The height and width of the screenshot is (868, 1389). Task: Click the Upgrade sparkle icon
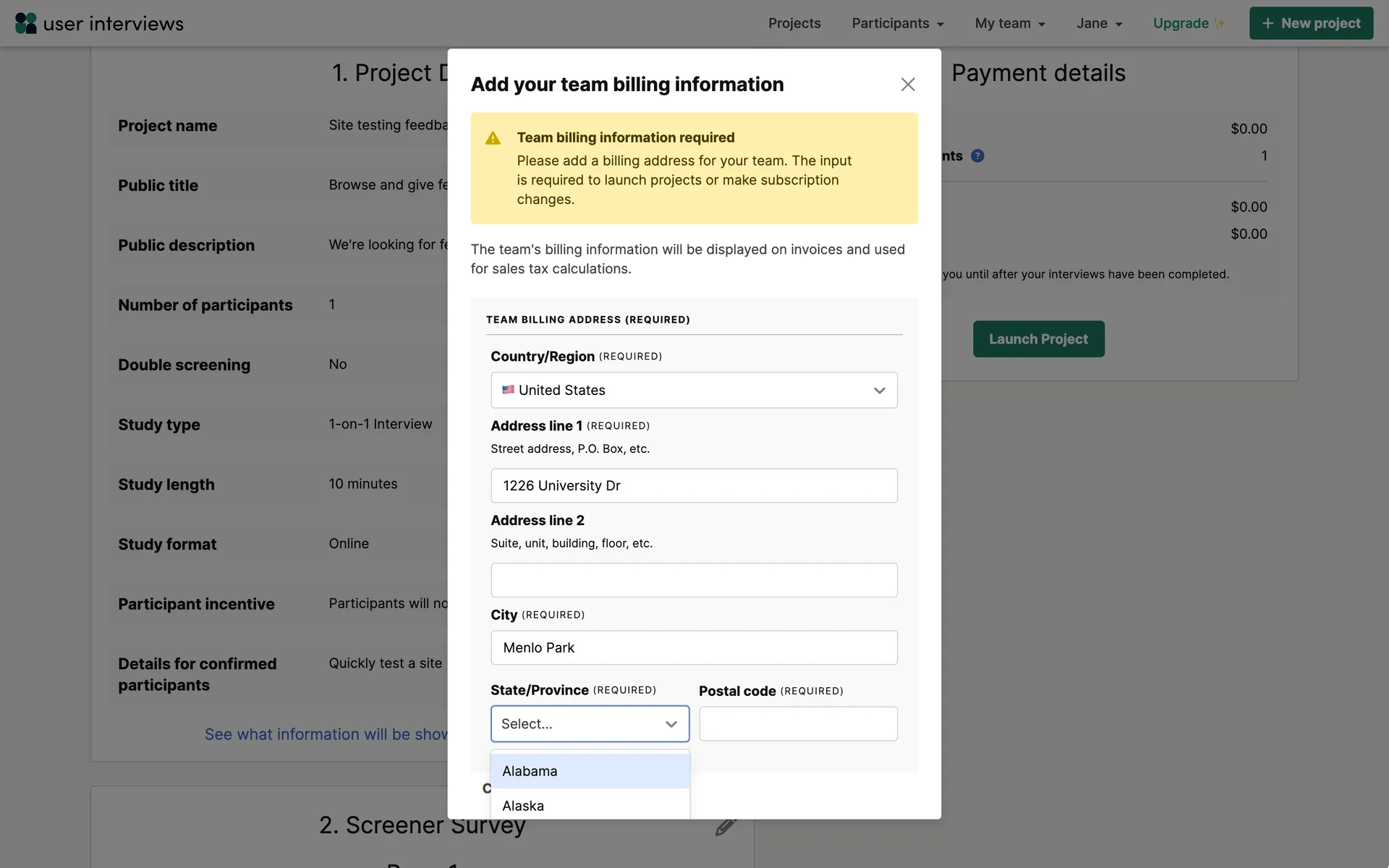pos(1220,23)
